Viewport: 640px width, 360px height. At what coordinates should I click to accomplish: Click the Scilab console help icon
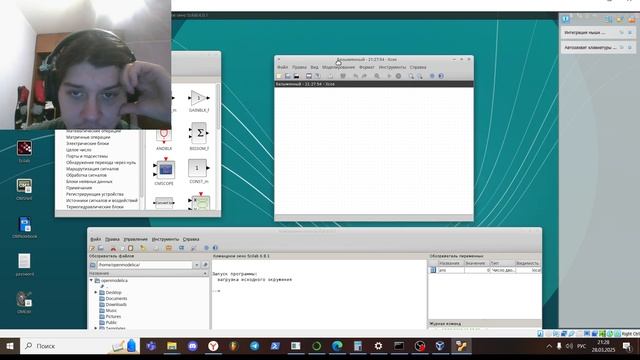click(x=215, y=248)
